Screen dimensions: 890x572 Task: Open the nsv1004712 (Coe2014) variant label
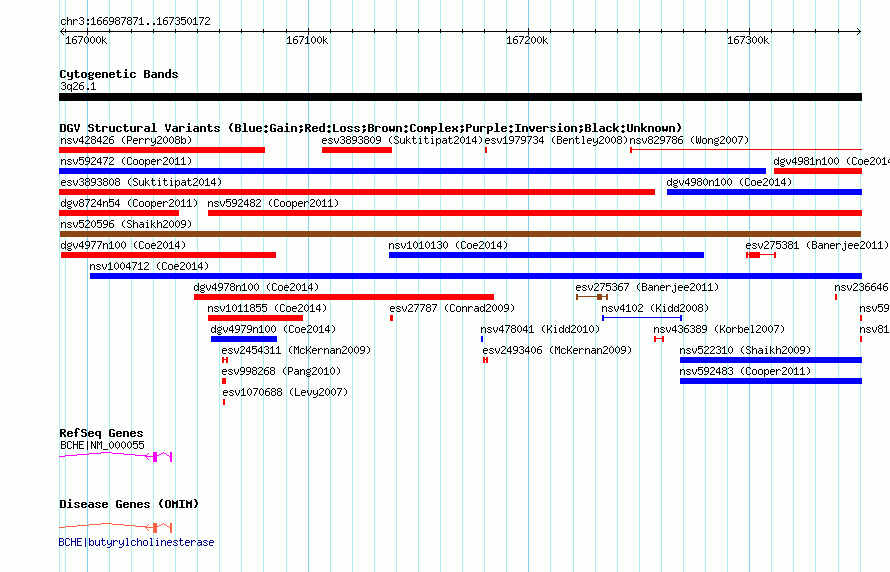click(149, 266)
